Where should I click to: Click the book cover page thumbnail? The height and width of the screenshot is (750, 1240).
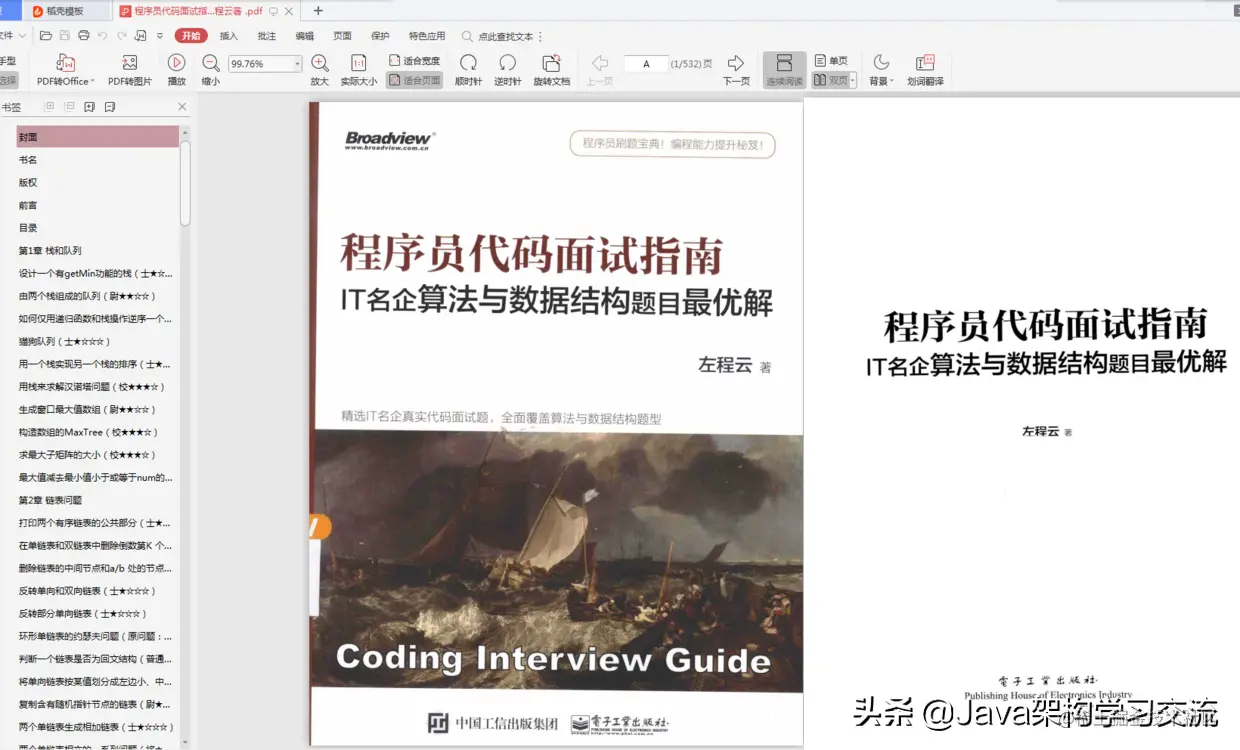(x=556, y=422)
